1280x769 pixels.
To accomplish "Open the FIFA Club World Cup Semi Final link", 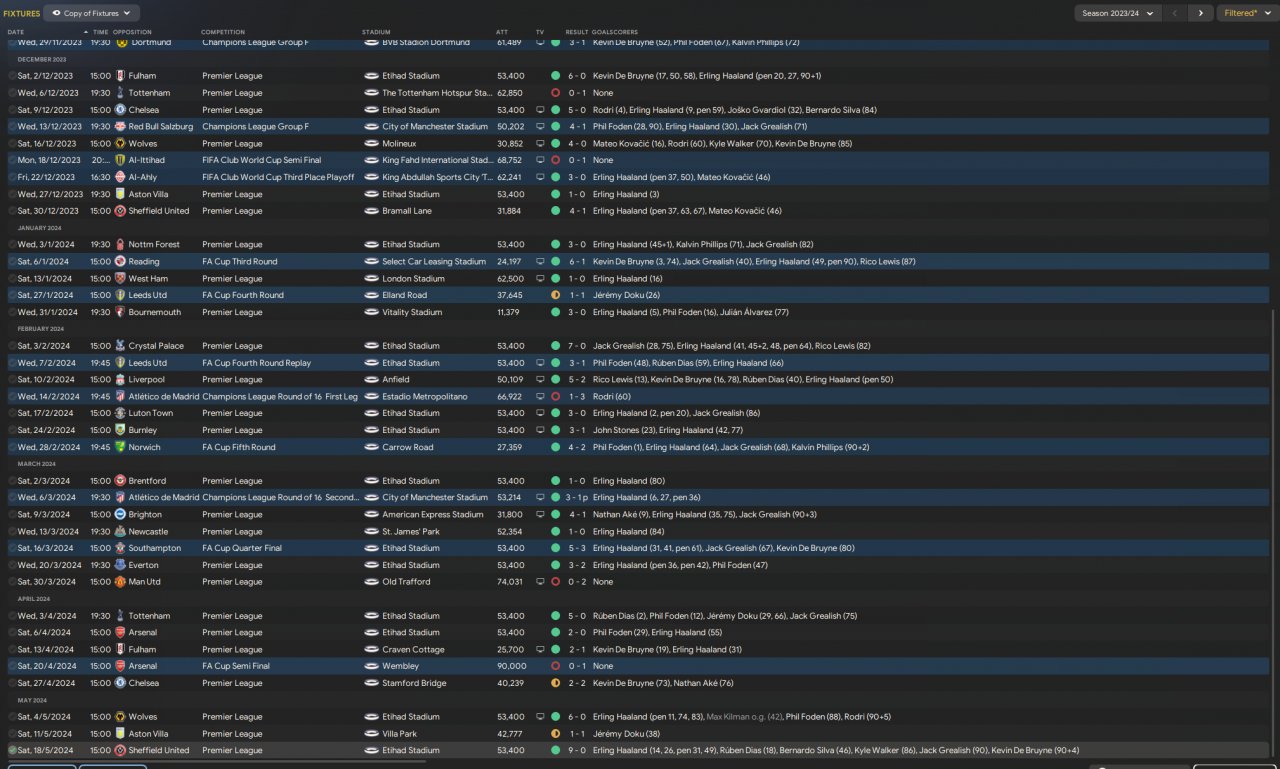I will click(262, 160).
